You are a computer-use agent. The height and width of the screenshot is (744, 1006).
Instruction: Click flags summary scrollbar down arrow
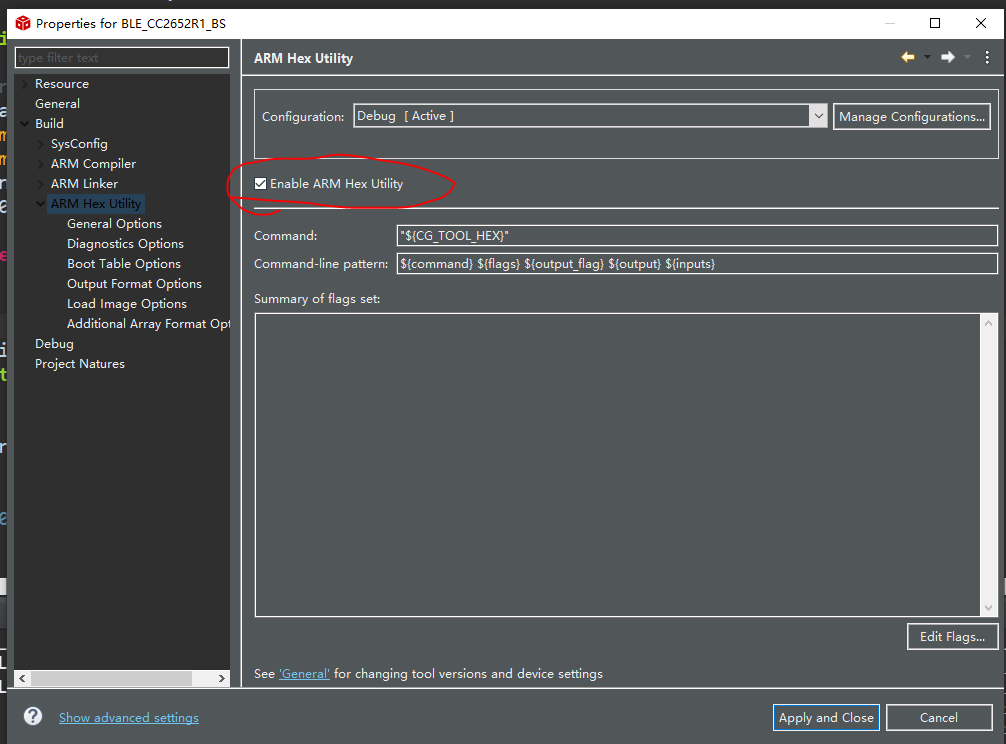988,607
